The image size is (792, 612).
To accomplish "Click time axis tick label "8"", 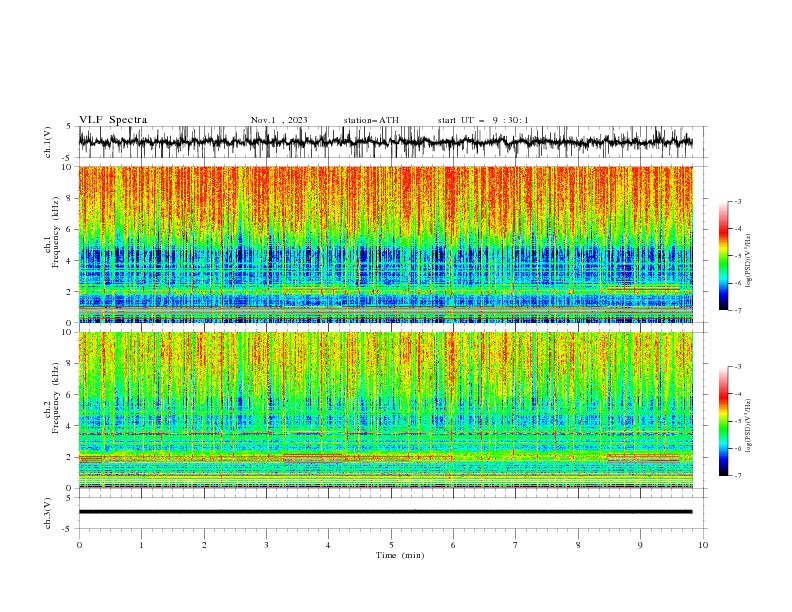I will click(578, 545).
